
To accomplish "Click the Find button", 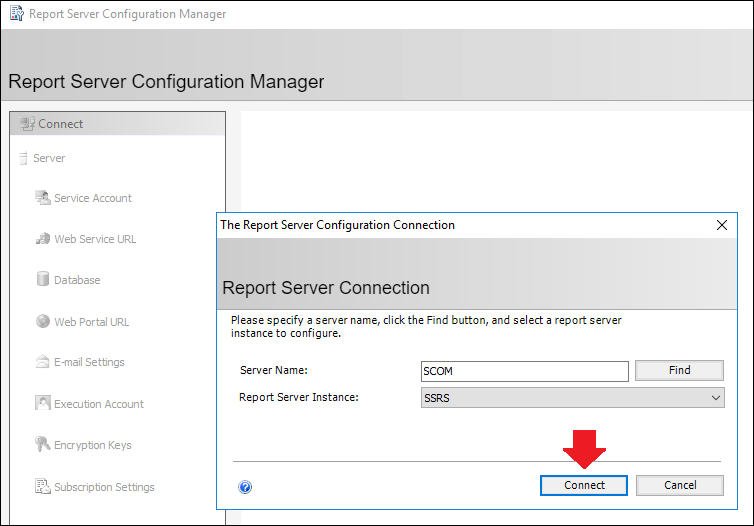I will (x=679, y=370).
